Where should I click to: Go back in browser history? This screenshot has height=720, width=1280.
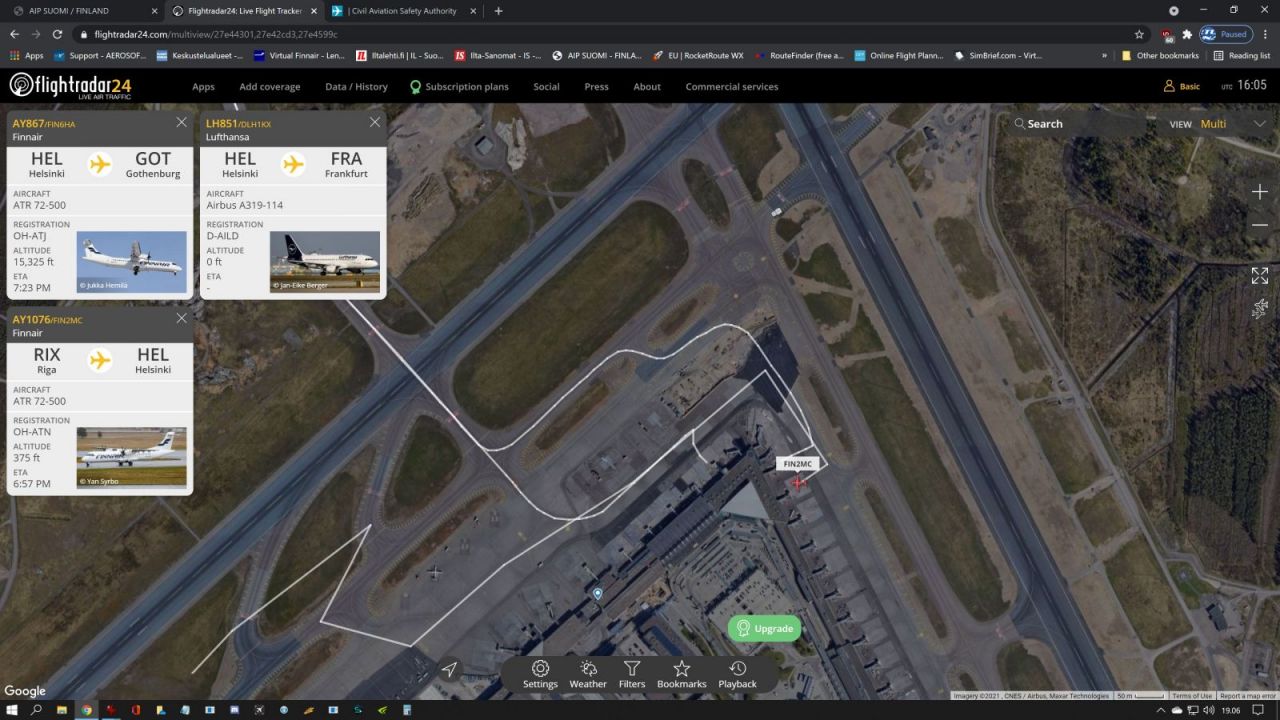click(x=14, y=34)
